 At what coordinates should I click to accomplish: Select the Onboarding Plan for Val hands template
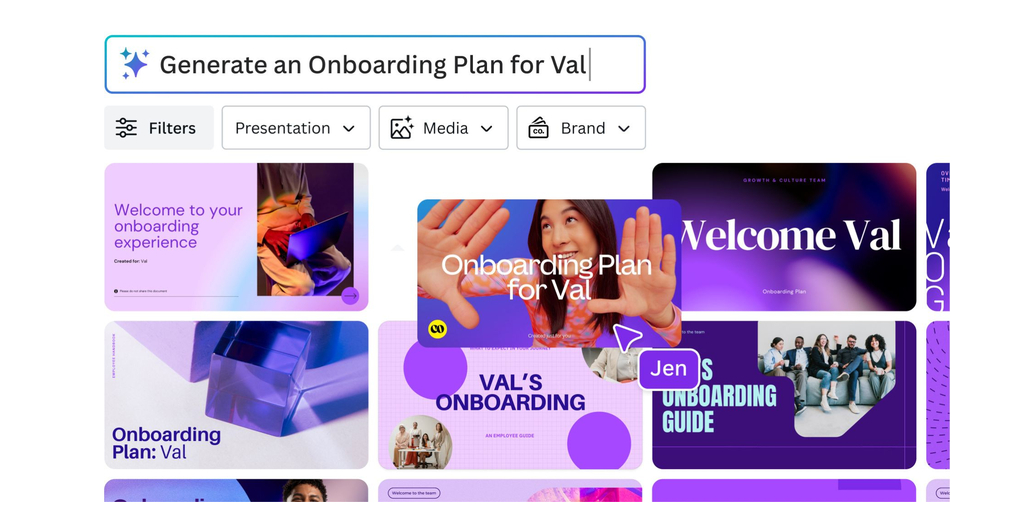(549, 273)
